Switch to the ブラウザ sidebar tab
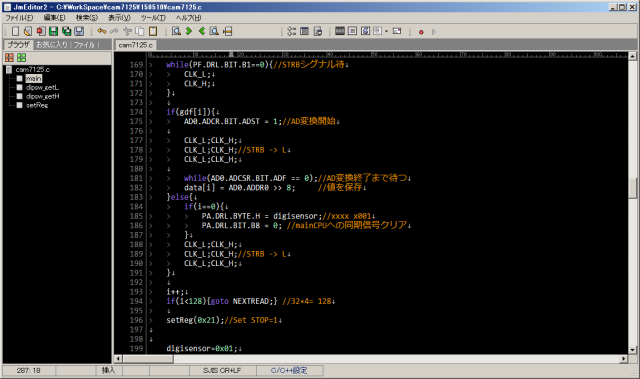Viewport: 640px width, 379px height. tap(18, 44)
